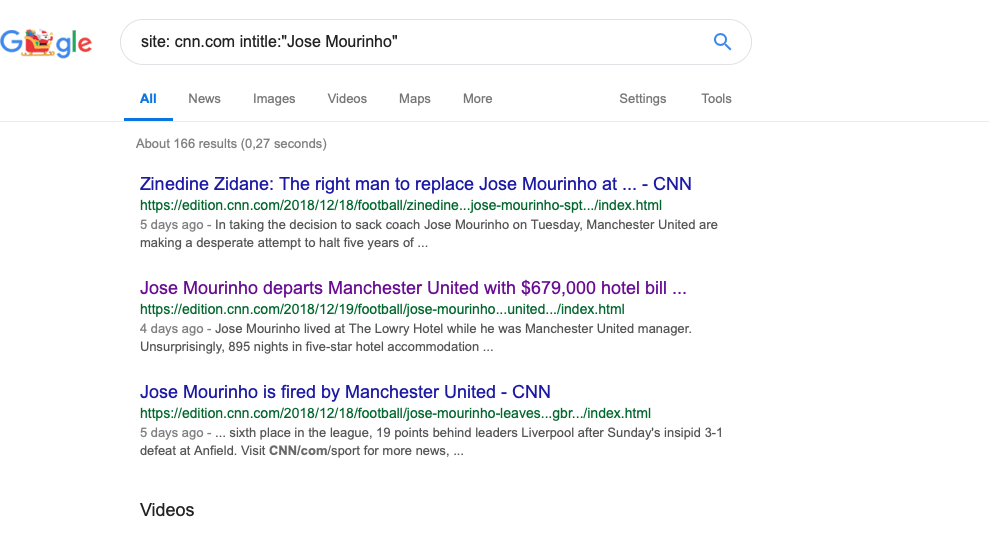Click the 'About 166 results' count text
The width and height of the screenshot is (989, 533).
coord(231,144)
